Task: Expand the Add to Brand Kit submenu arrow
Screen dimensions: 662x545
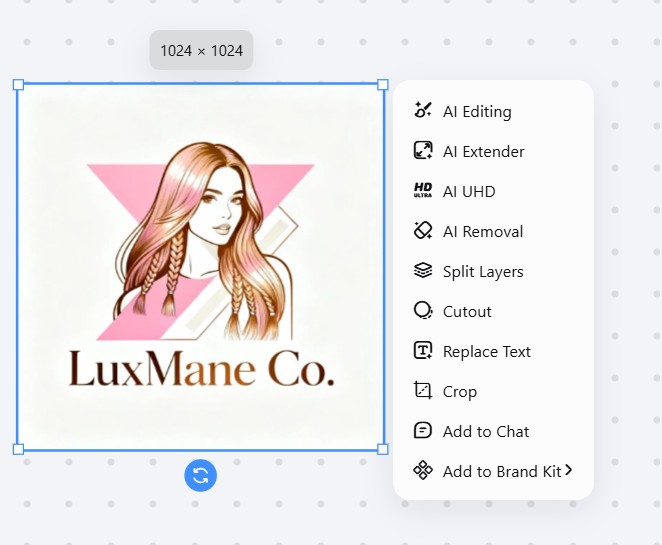Action: [x=568, y=470]
